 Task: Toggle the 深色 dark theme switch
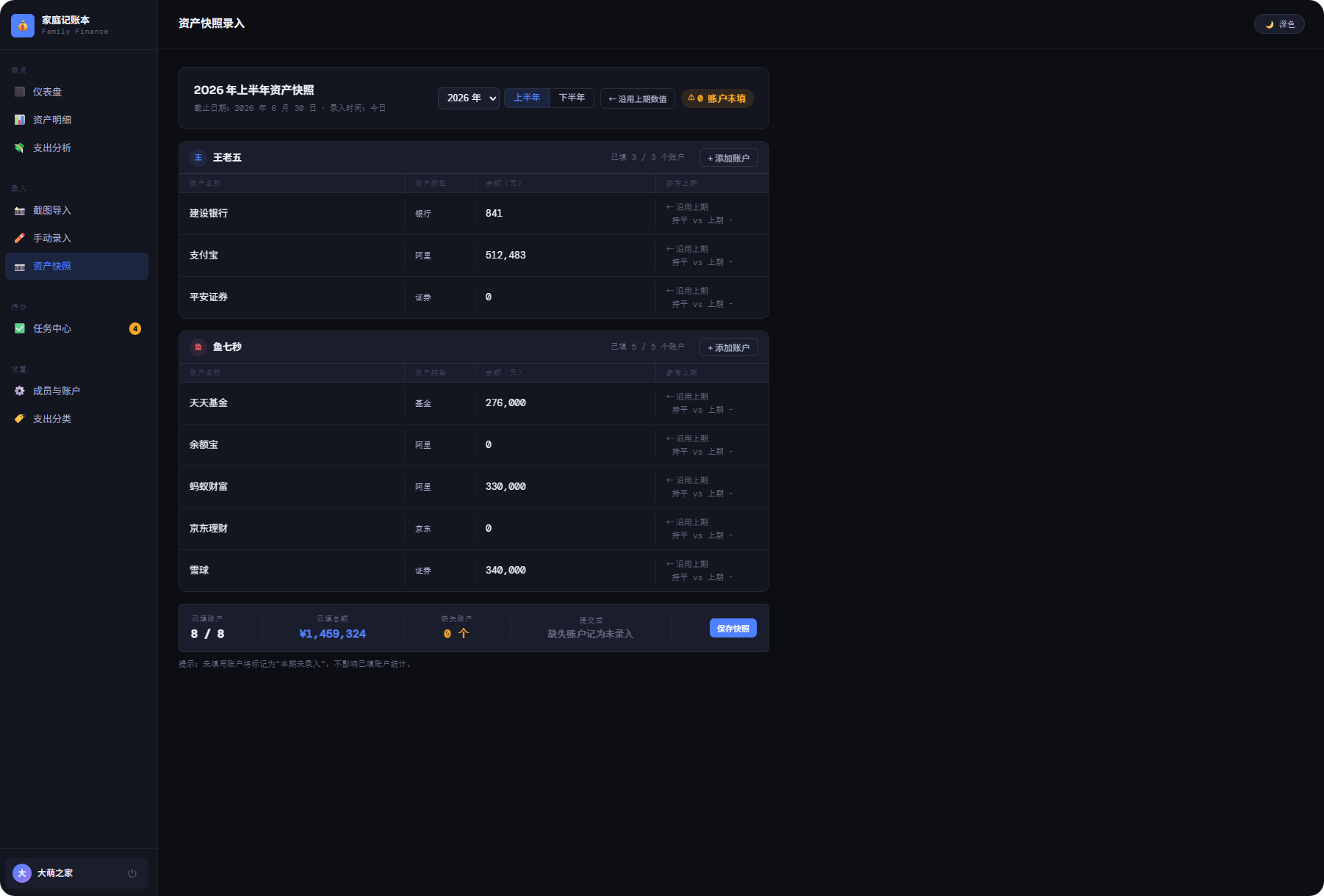(x=1279, y=24)
